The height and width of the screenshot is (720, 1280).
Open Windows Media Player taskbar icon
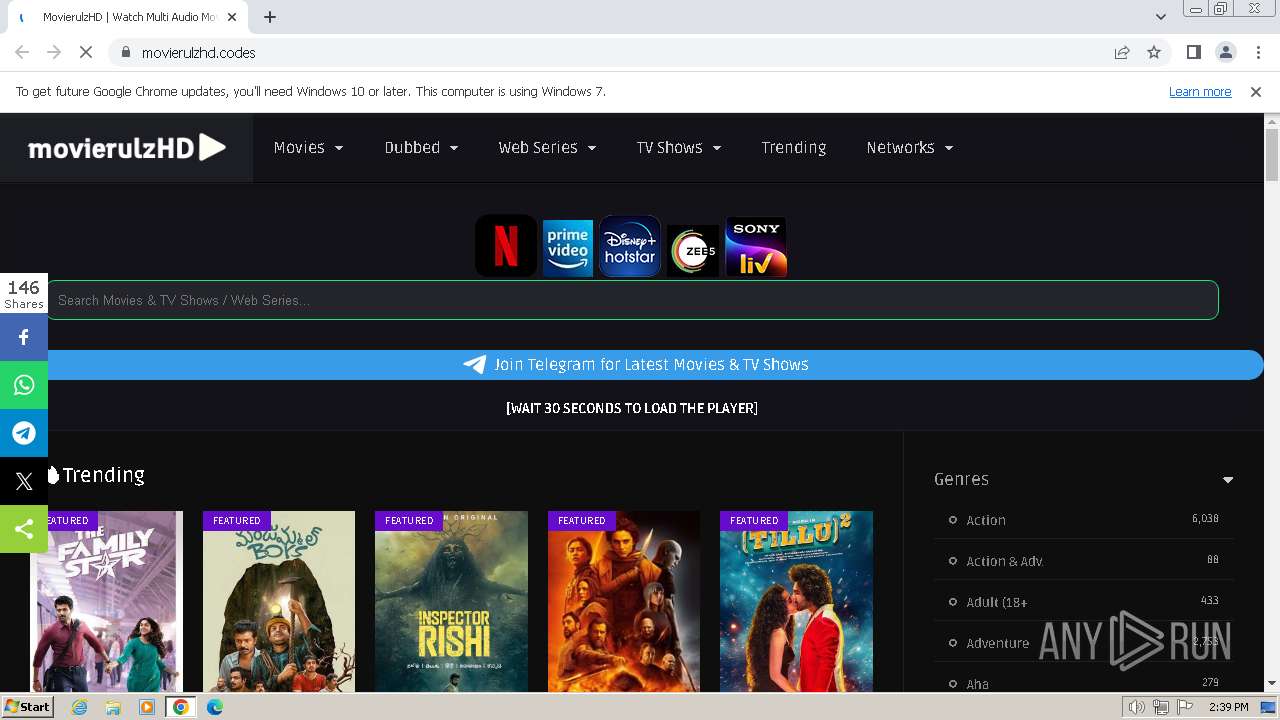[147, 707]
